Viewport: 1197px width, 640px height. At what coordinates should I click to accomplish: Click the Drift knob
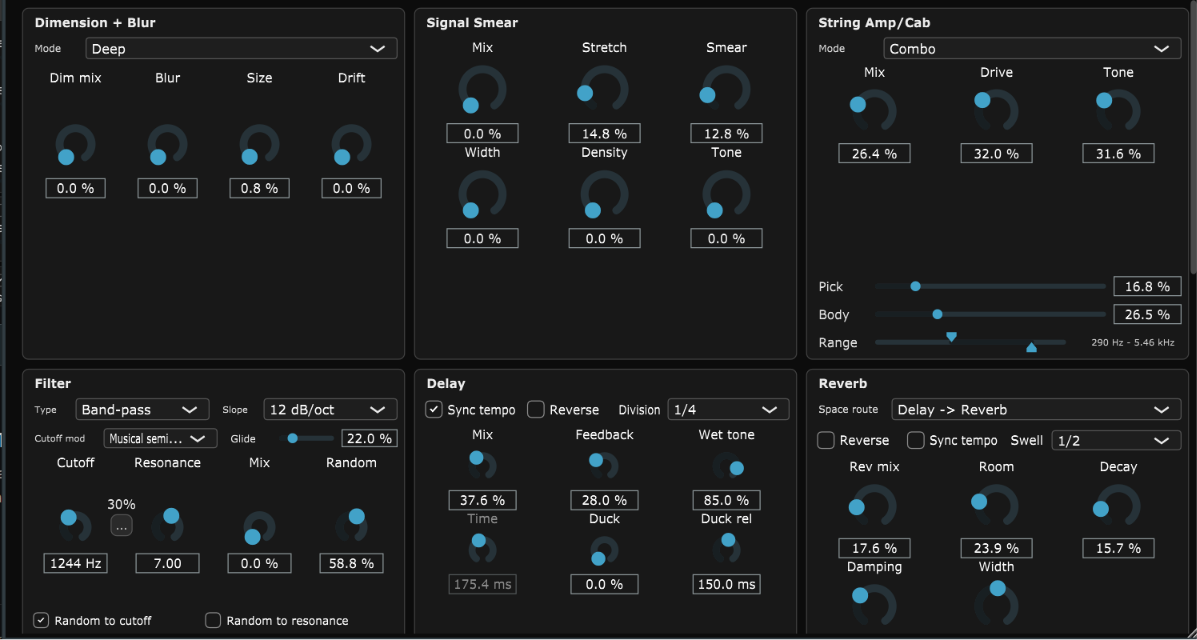pos(351,145)
